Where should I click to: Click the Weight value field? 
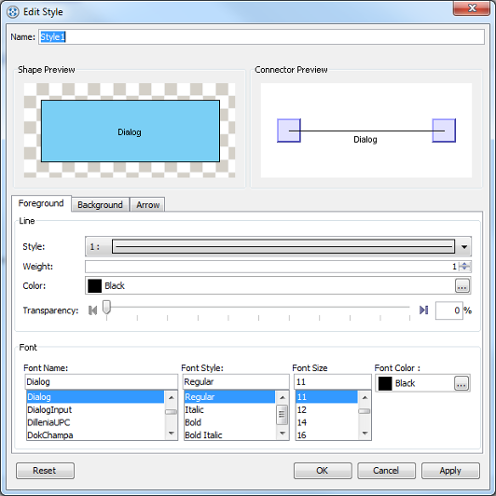point(272,266)
